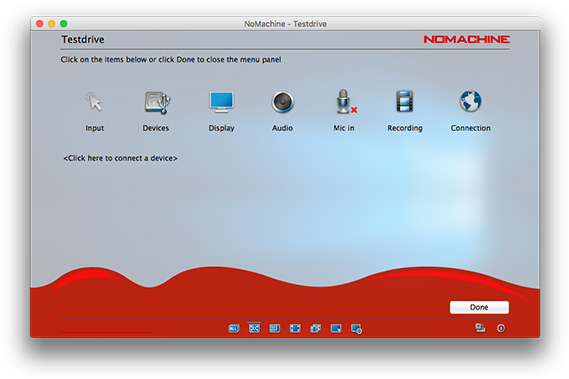
Task: Open the Display settings monitor icon
Action: point(221,102)
